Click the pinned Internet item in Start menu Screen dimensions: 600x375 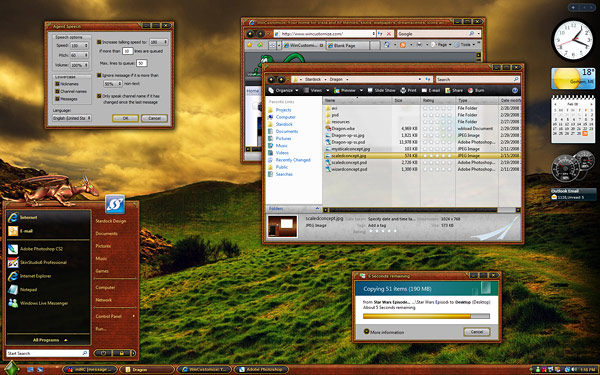(23, 217)
